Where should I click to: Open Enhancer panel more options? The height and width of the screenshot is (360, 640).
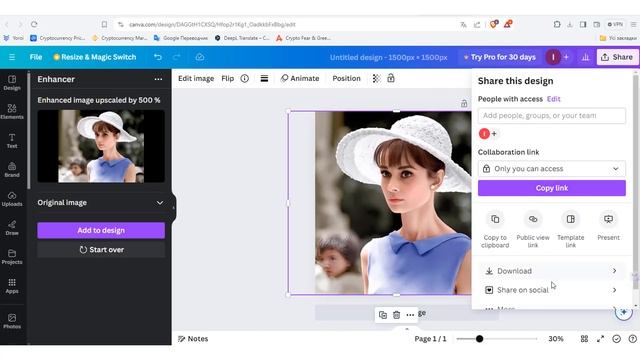click(x=158, y=79)
